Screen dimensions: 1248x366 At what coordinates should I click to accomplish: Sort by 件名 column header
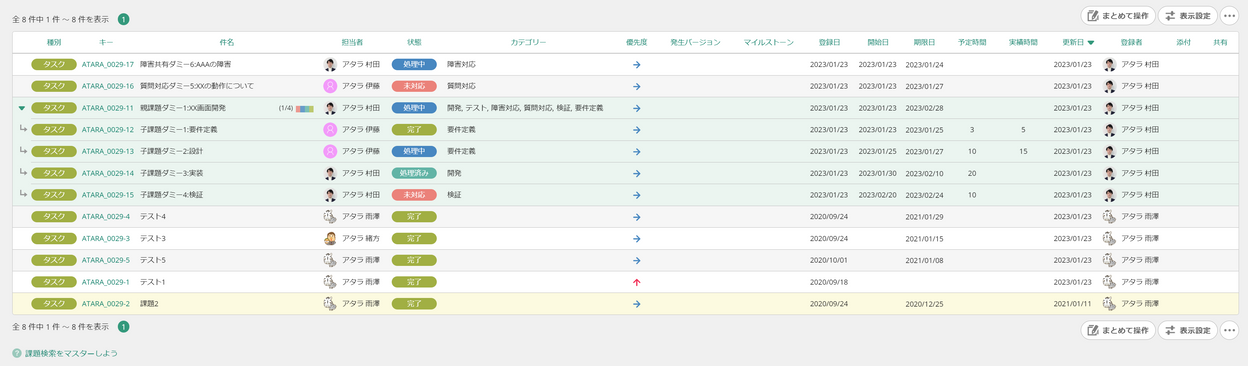pyautogui.click(x=227, y=42)
